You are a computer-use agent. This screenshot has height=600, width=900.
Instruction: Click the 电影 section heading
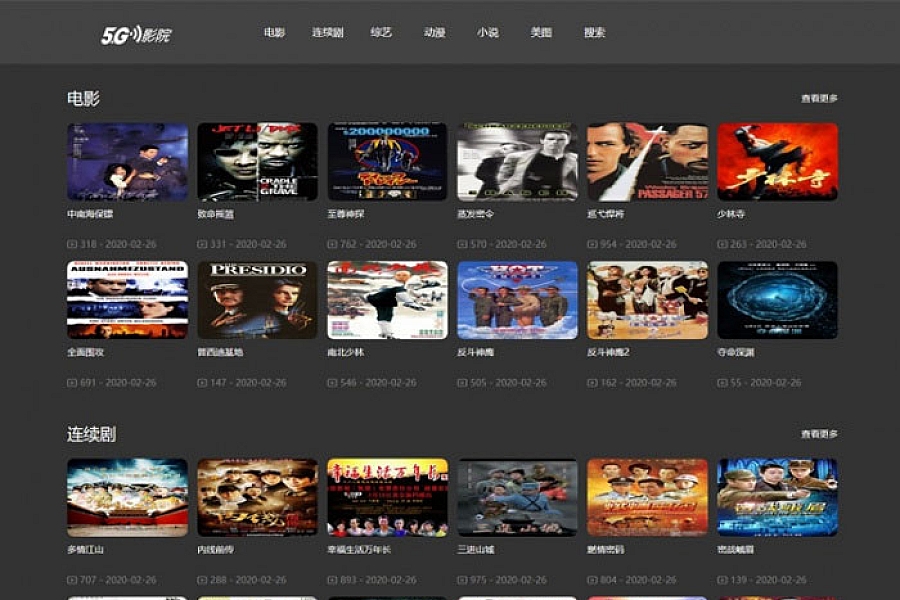83,99
